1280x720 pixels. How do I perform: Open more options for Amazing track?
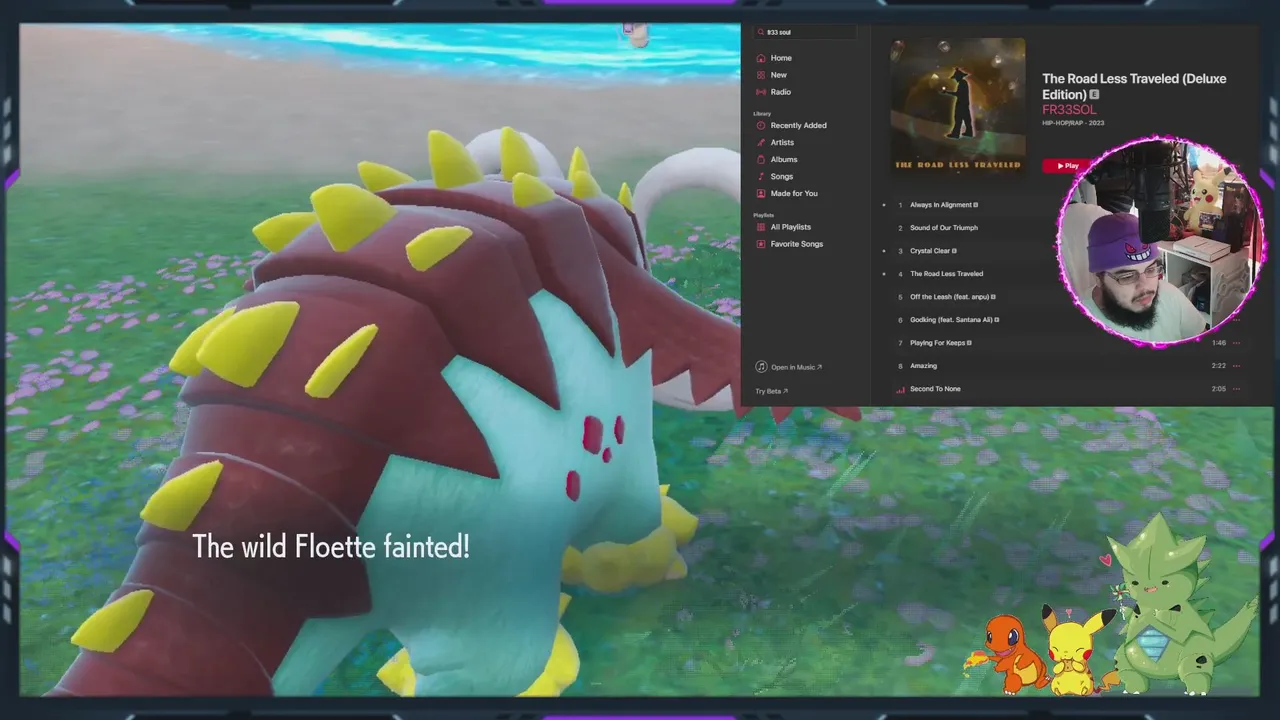tap(1237, 366)
